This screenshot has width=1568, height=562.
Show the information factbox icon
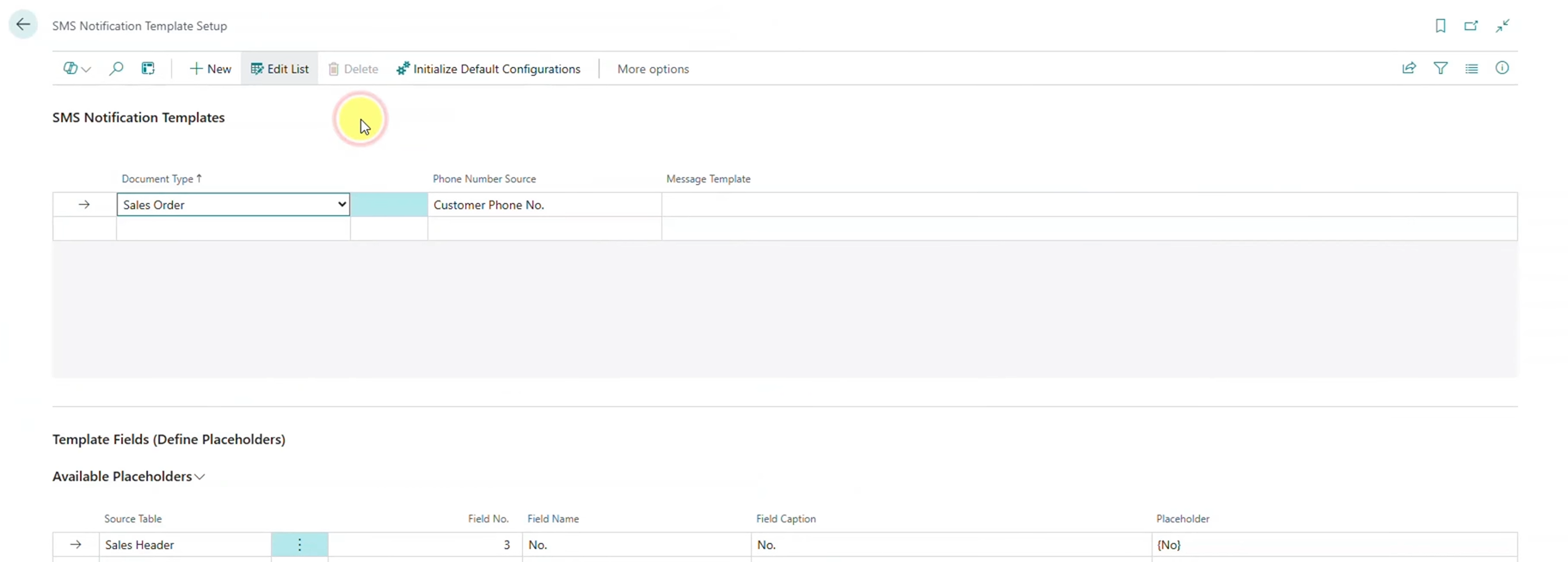[1503, 68]
